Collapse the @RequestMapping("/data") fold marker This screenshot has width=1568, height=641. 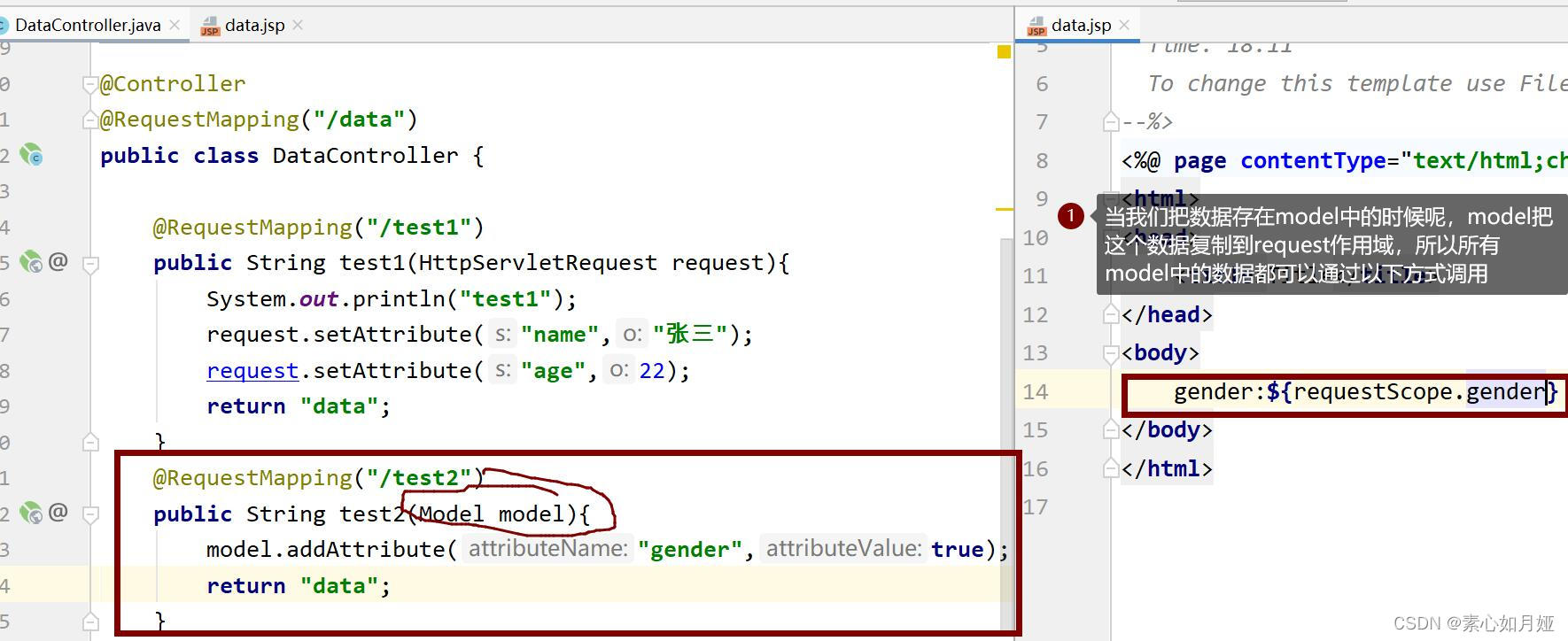click(x=89, y=120)
